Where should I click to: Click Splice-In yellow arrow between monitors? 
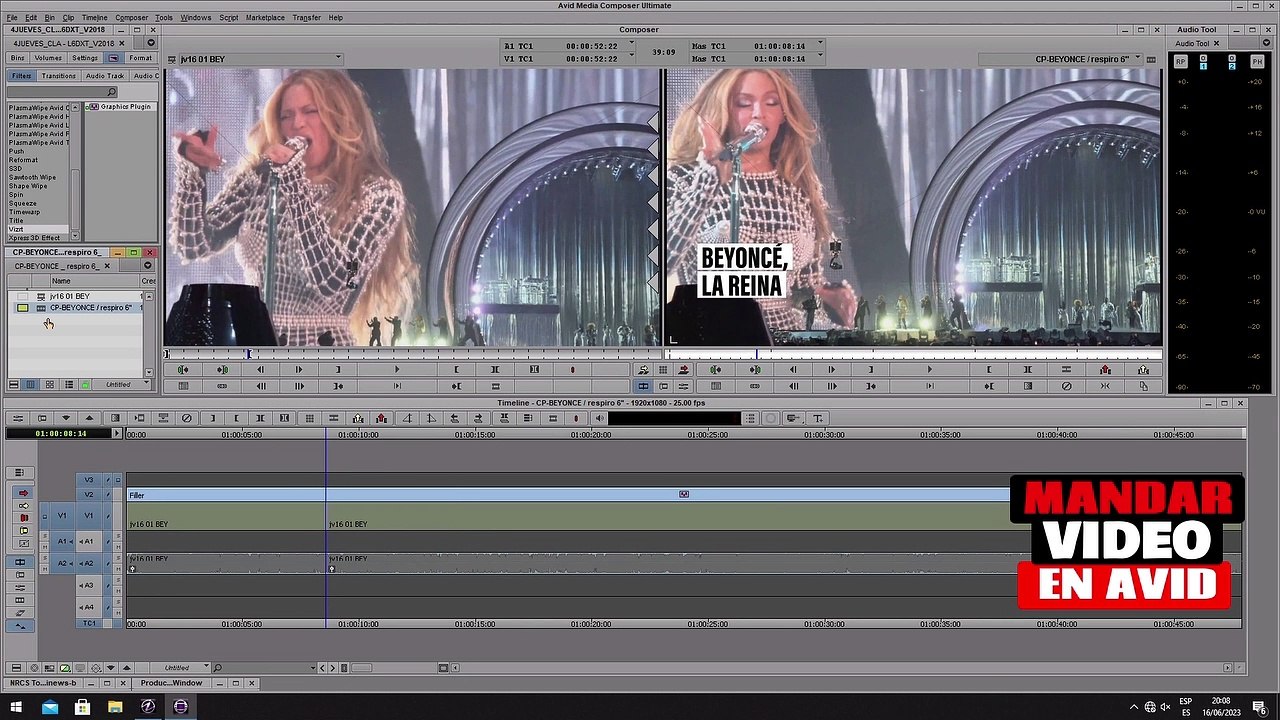click(x=644, y=370)
